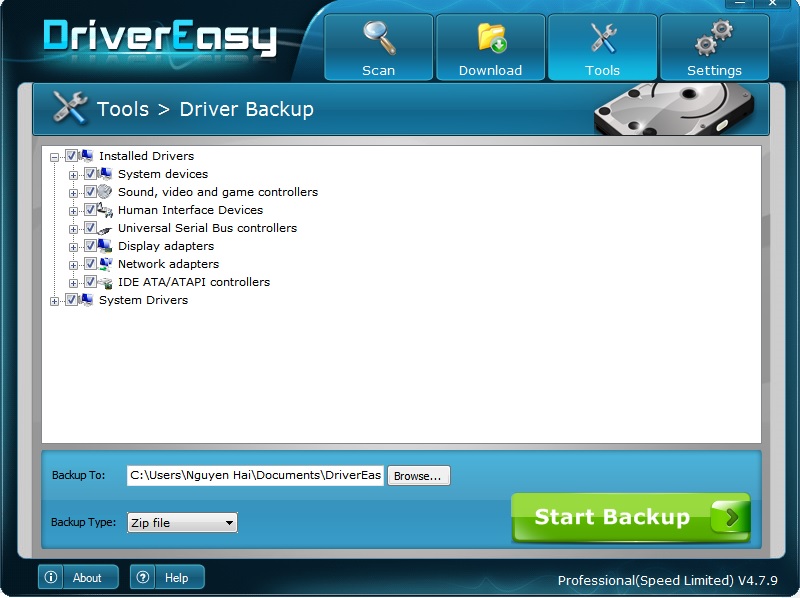The width and height of the screenshot is (800, 598).
Task: Uncheck the System Drivers checkbox
Action: pyautogui.click(x=71, y=300)
